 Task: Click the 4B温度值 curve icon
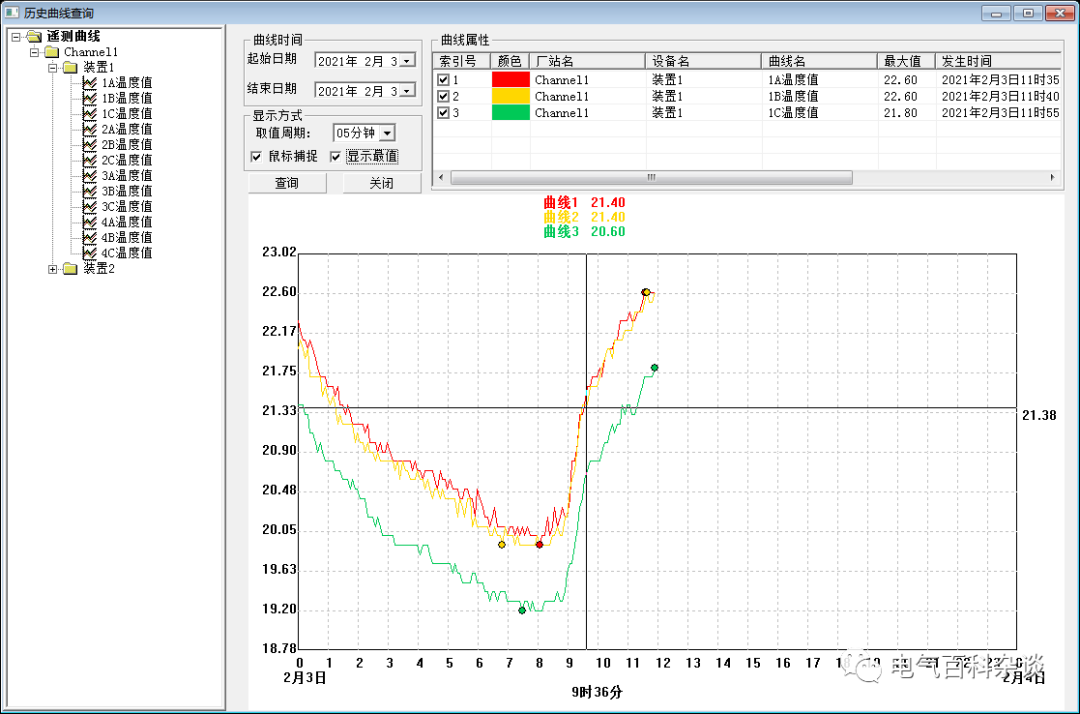point(90,237)
